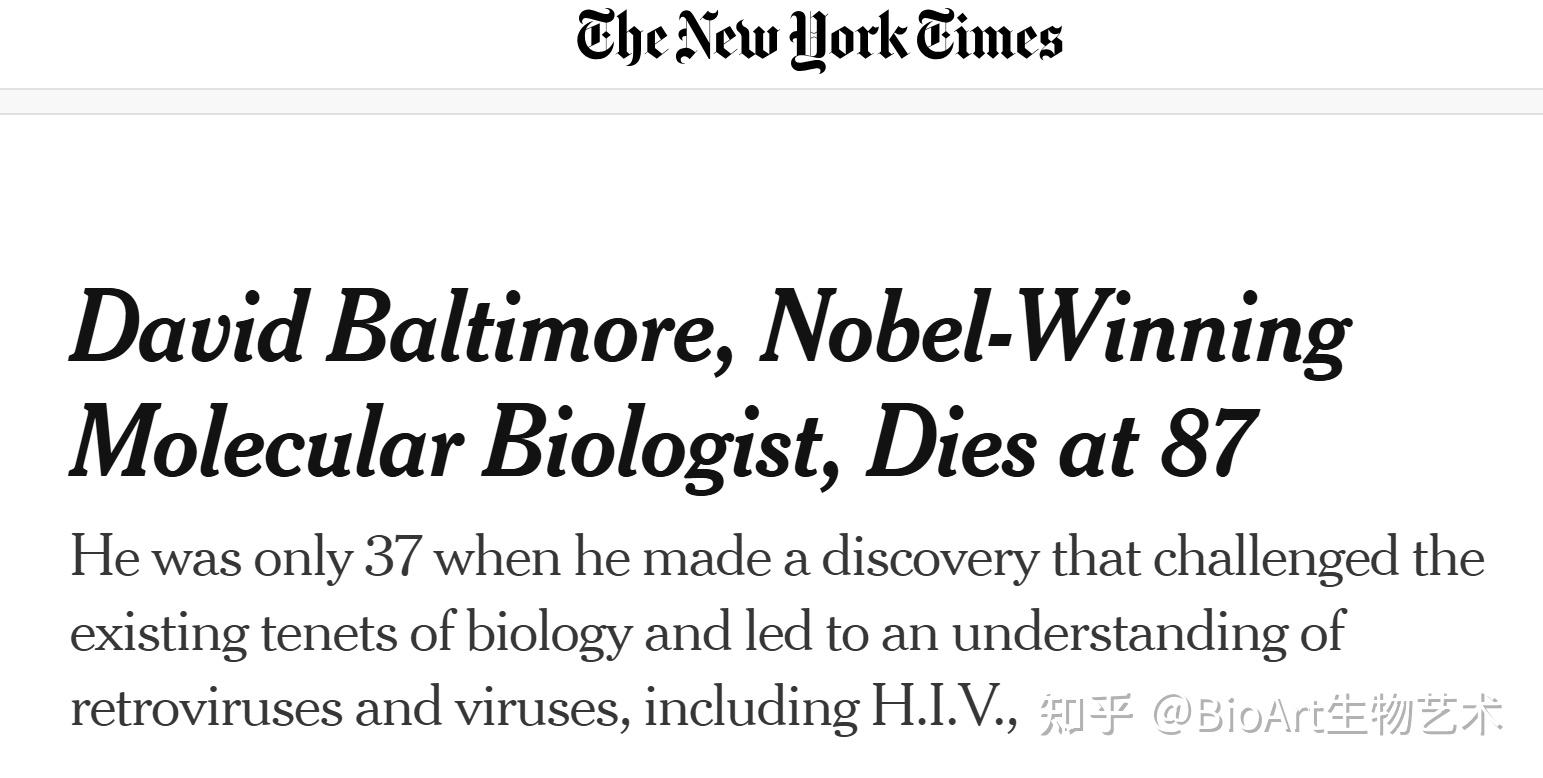
Task: Click the 知乎 watermark logo
Action: click(1086, 715)
